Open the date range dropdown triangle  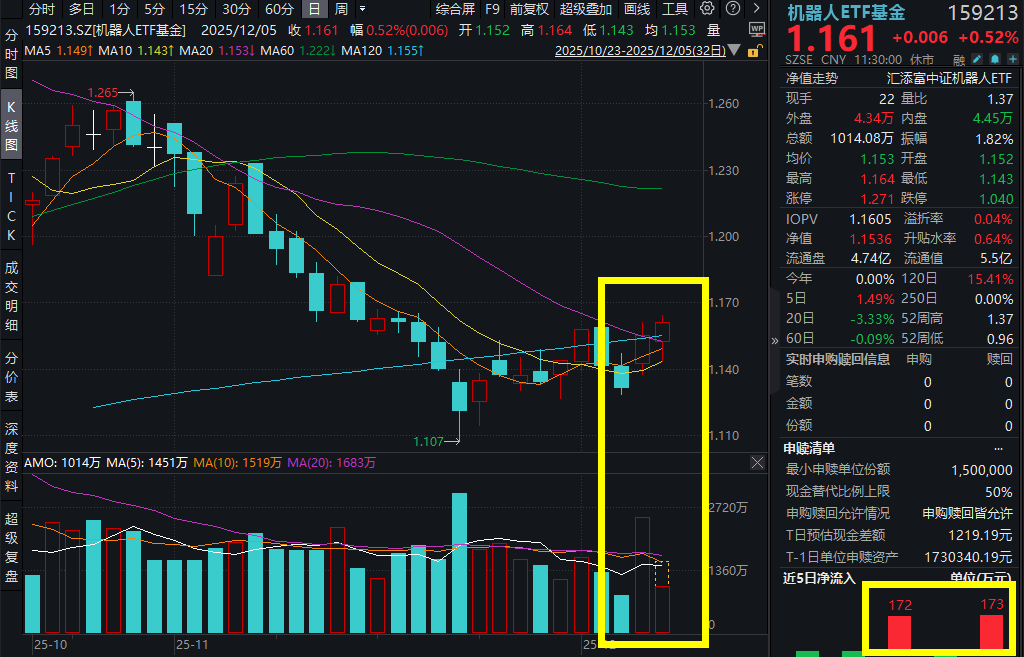[x=733, y=50]
